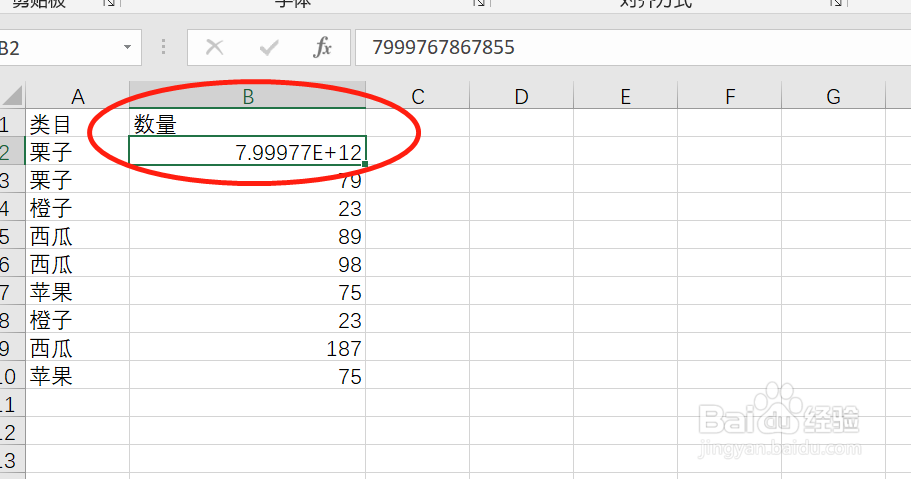Click cell B2 showing 7.99977E+12
This screenshot has width=911, height=479.
point(248,151)
